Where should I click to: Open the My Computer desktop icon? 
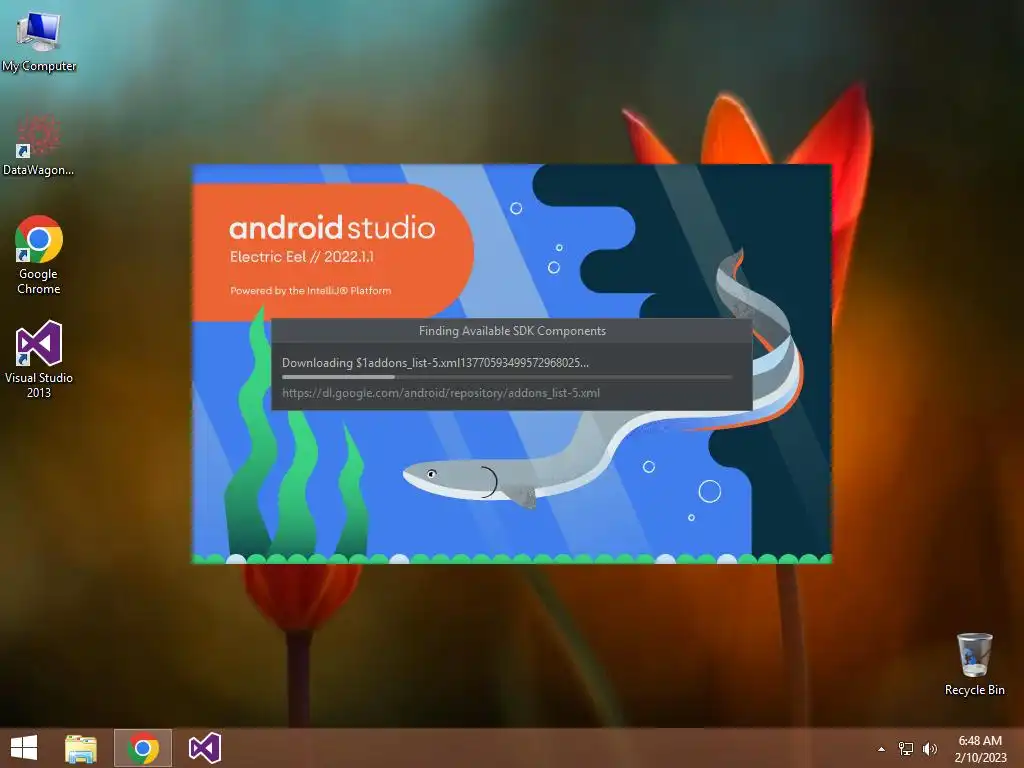[x=39, y=42]
